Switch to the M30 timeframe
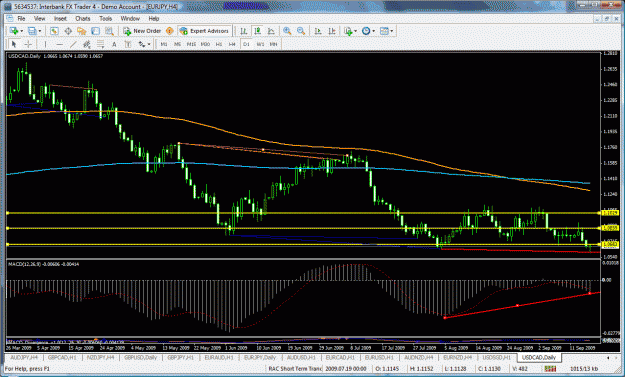 [x=205, y=44]
